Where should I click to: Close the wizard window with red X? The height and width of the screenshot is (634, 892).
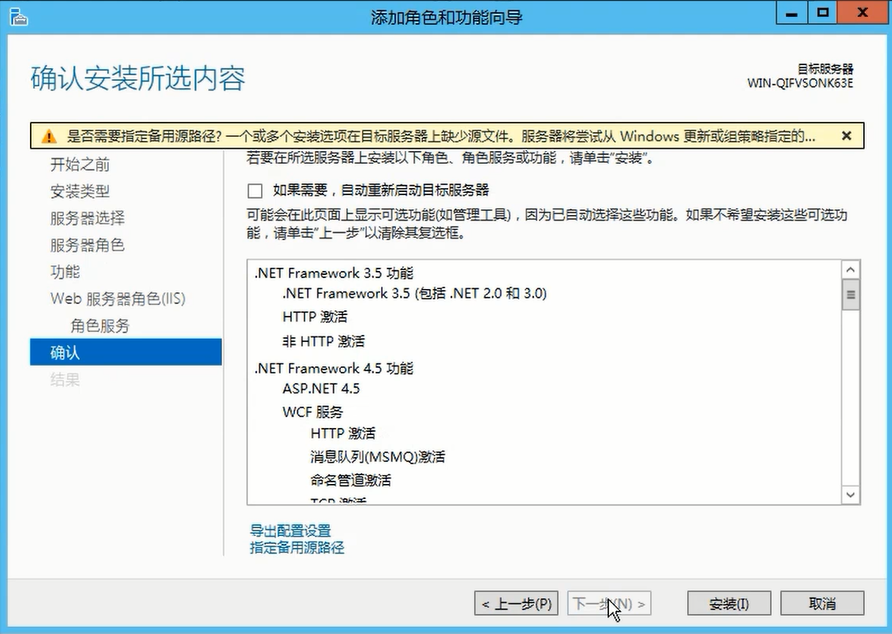click(863, 13)
